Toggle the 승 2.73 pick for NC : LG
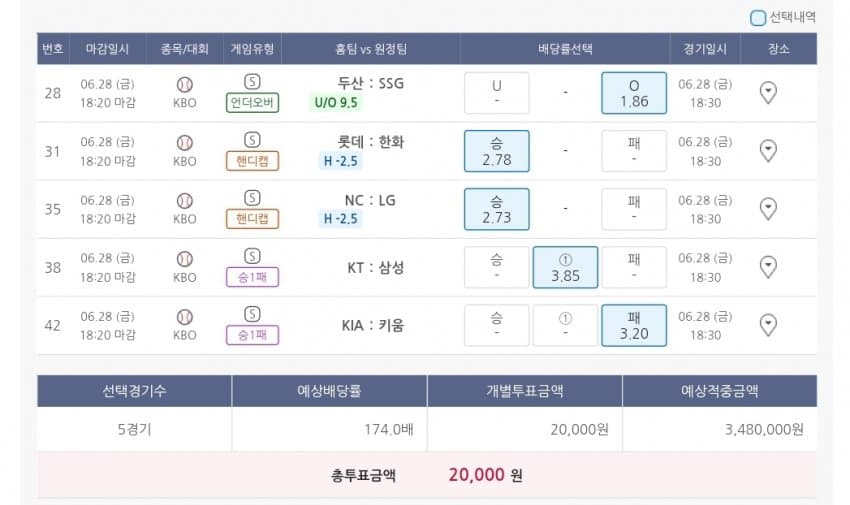 [496, 209]
